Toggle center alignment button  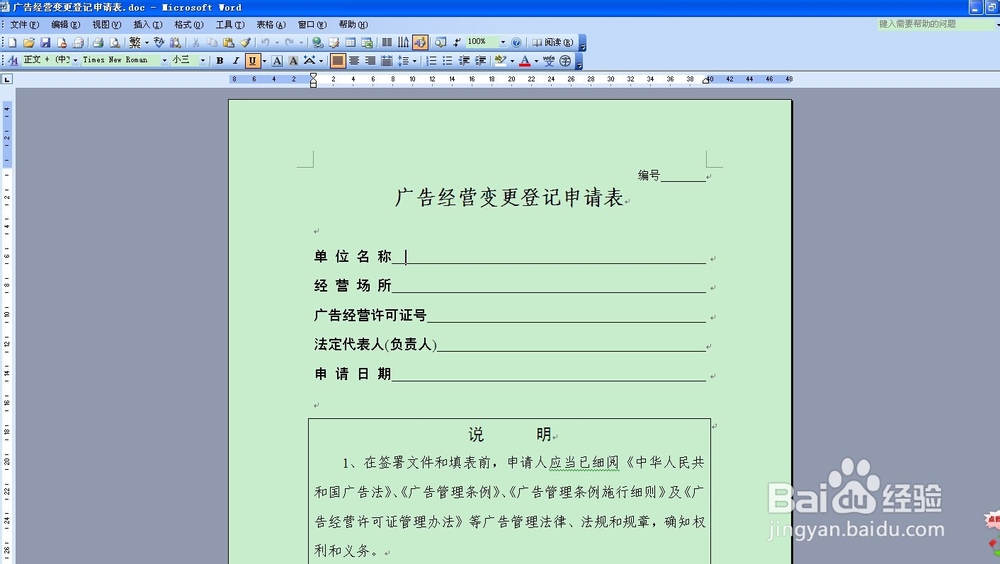tap(354, 60)
